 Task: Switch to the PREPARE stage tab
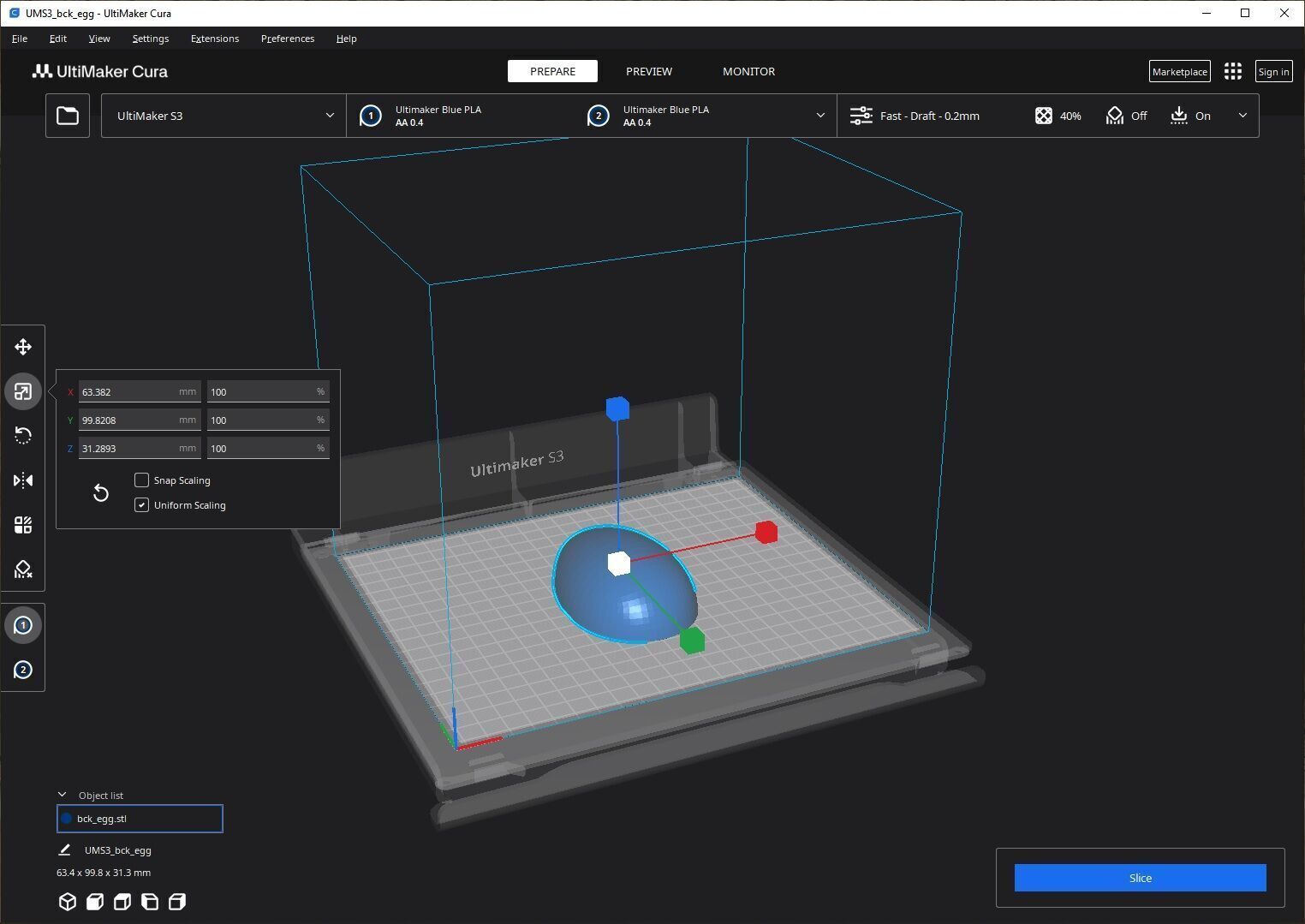point(552,71)
